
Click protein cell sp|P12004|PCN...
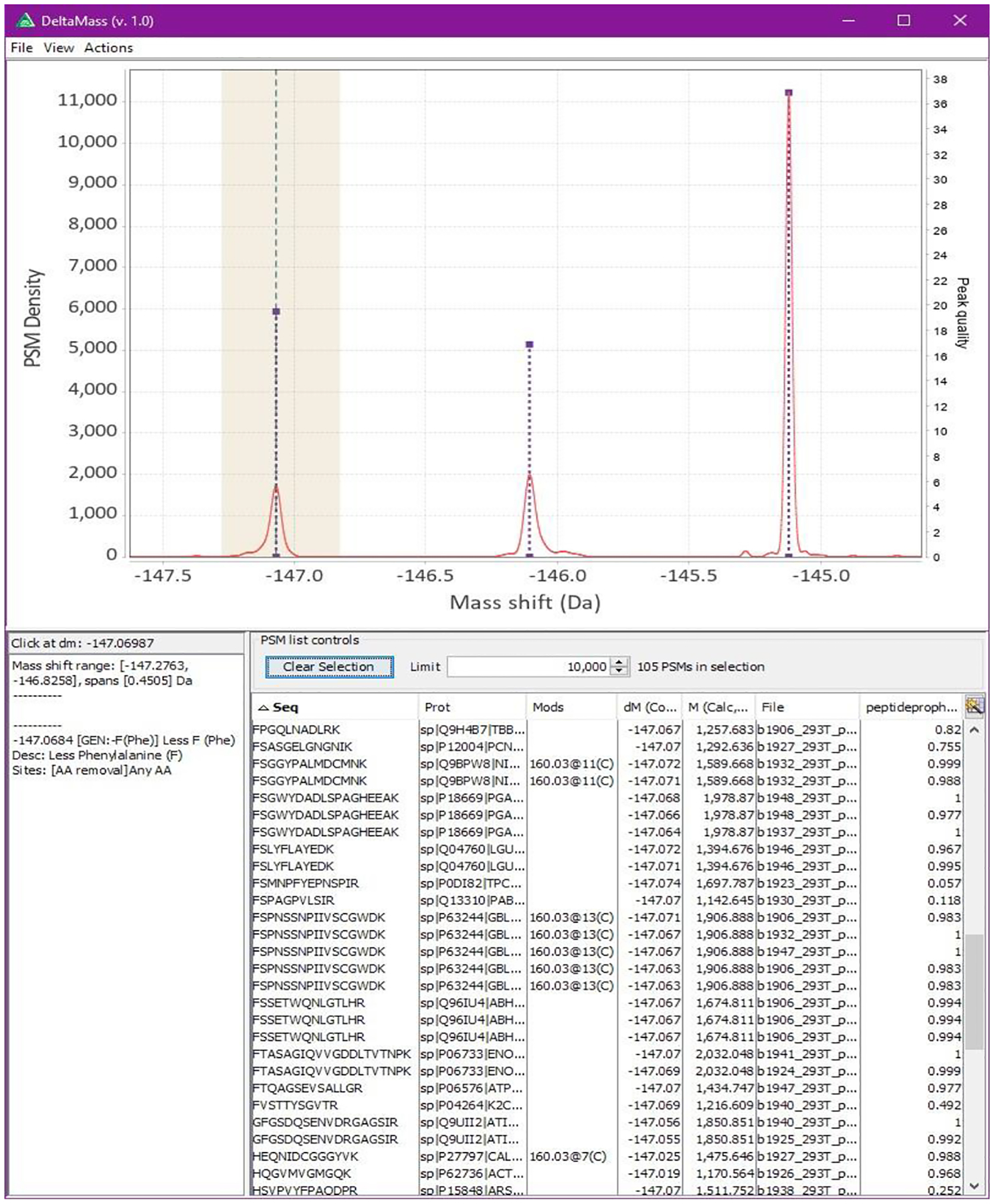(x=472, y=746)
